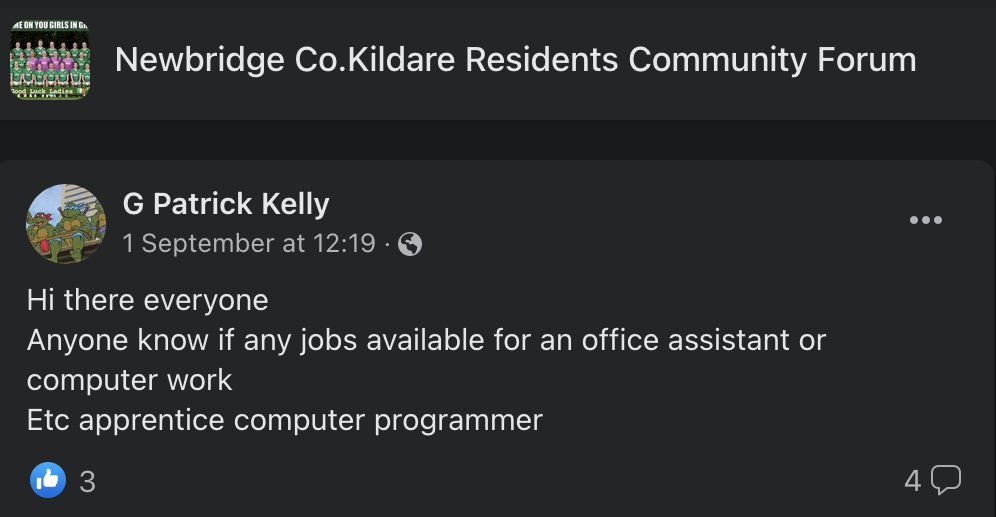Screen dimensions: 996x517
Task: Open the Newbridge forum group photo
Action: tap(50, 60)
